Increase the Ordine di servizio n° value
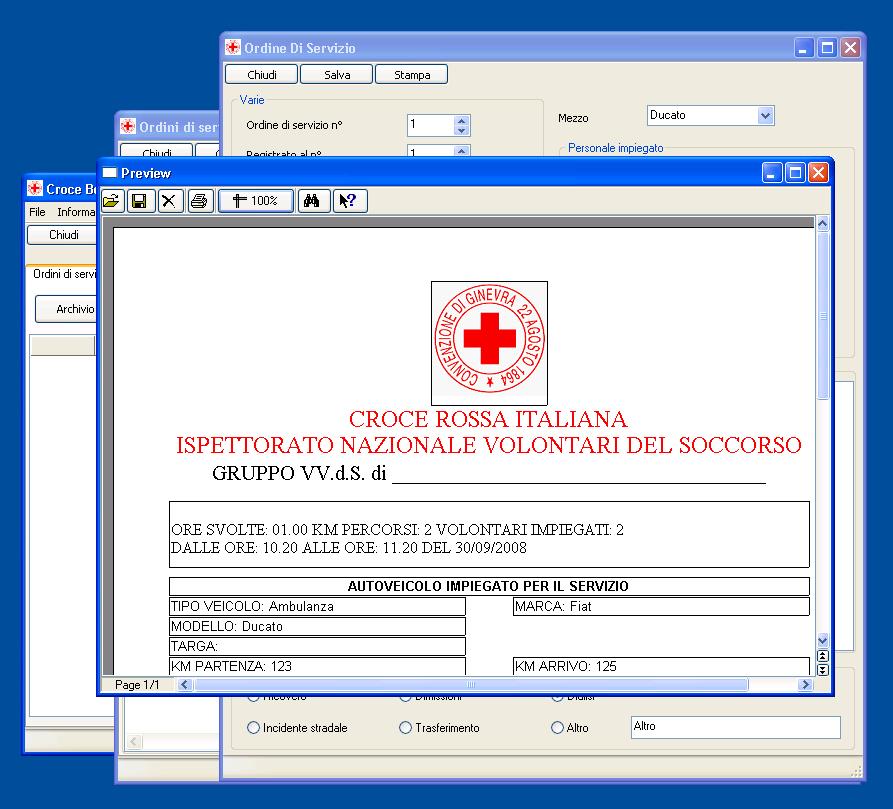Image resolution: width=893 pixels, height=809 pixels. [x=462, y=121]
